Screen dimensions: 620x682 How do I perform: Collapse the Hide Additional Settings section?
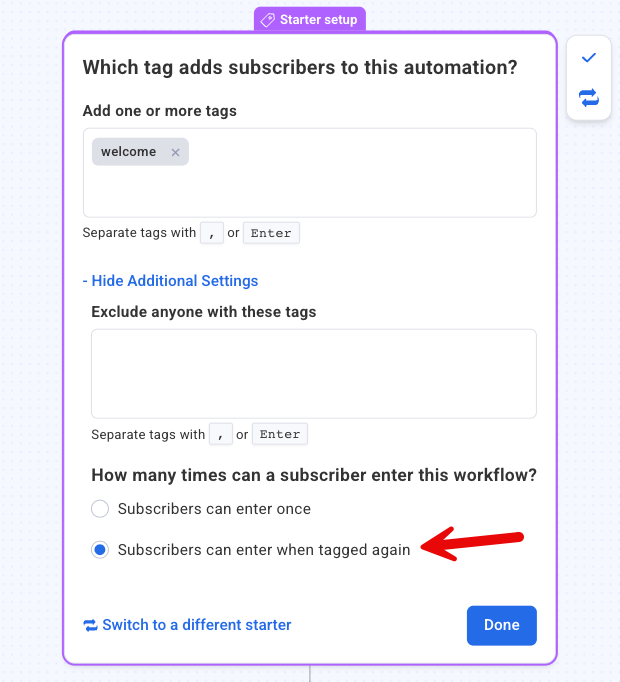coord(171,281)
